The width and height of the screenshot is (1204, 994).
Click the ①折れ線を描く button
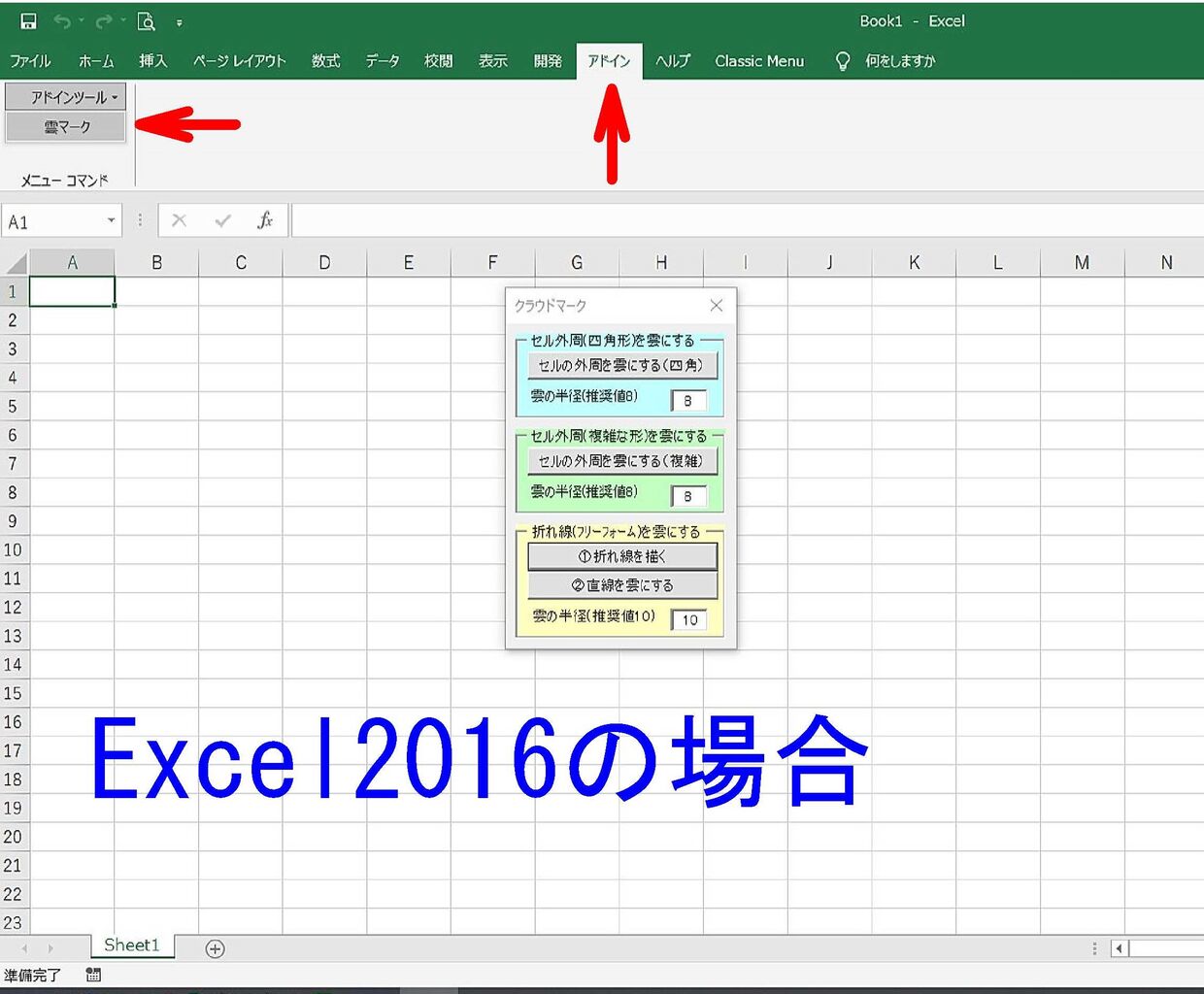pos(621,555)
